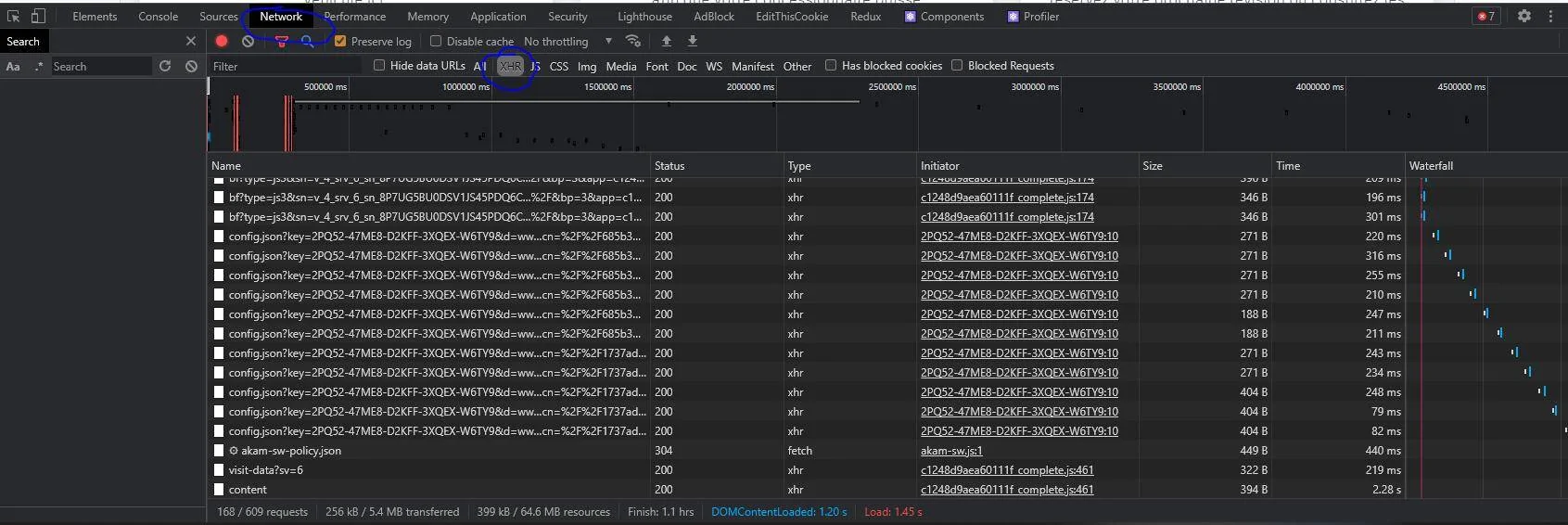Filter requests by WS type
1568x525 pixels.
tap(714, 67)
